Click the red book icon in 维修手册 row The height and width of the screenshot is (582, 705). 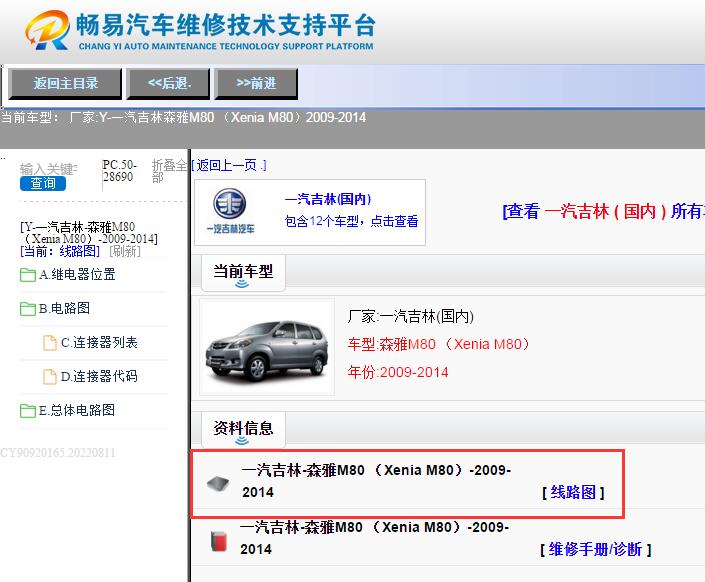219,541
